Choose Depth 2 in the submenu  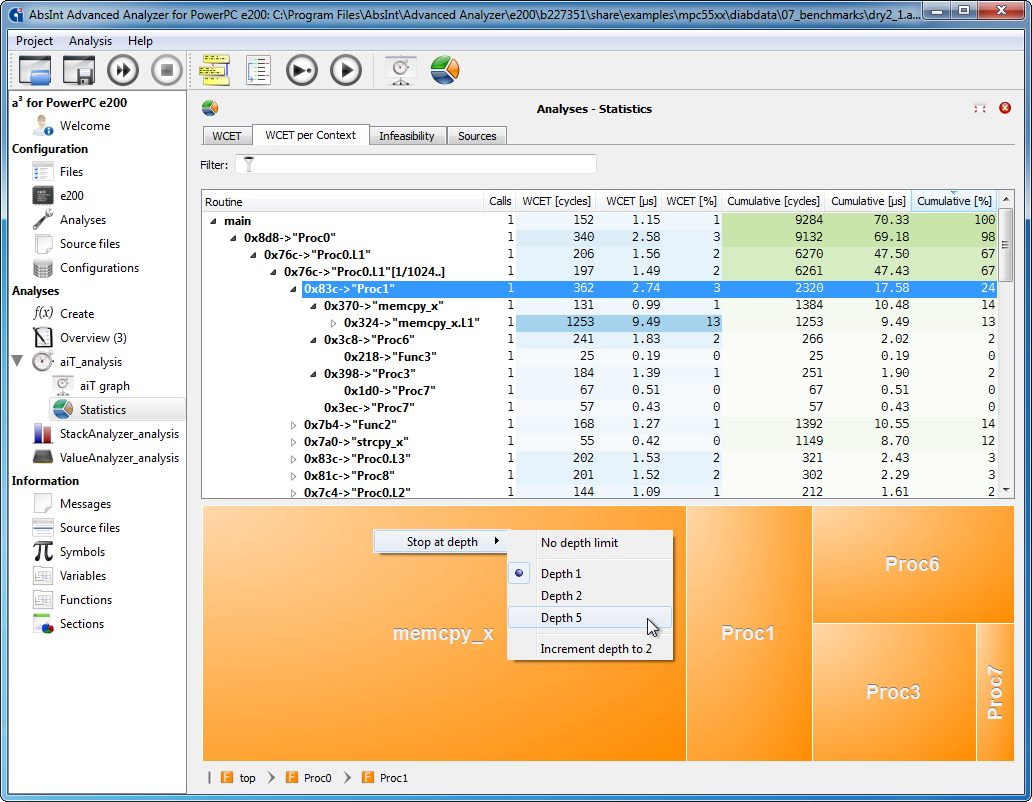click(590, 595)
